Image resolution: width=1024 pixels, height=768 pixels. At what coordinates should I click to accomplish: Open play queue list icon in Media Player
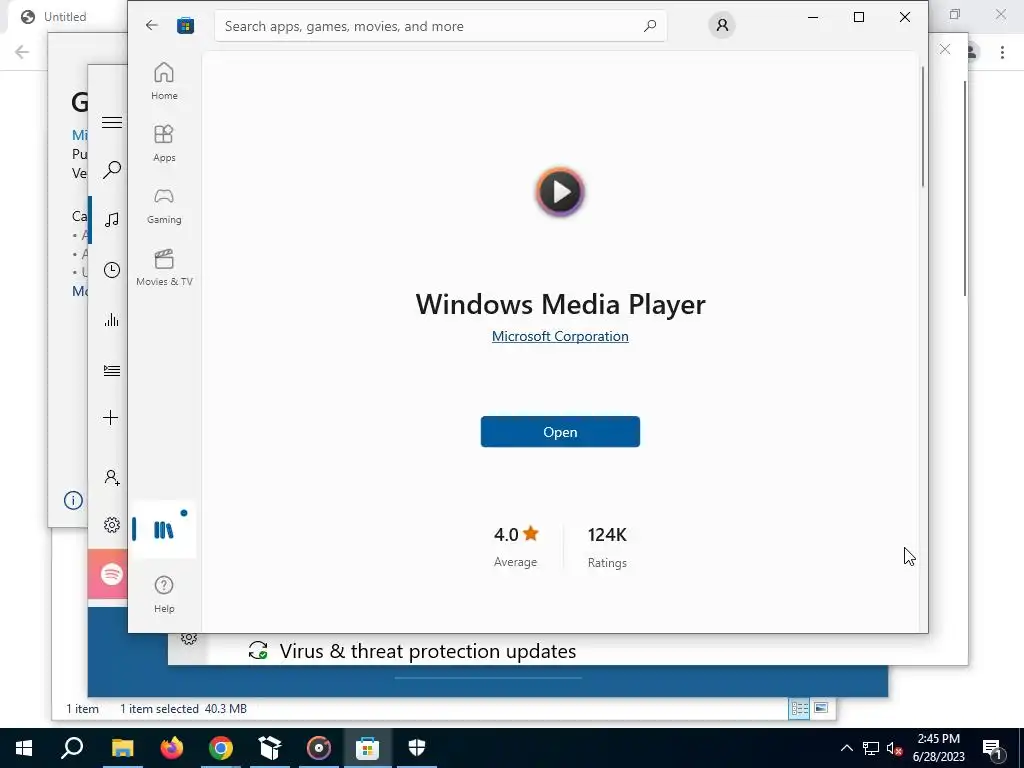tap(112, 370)
